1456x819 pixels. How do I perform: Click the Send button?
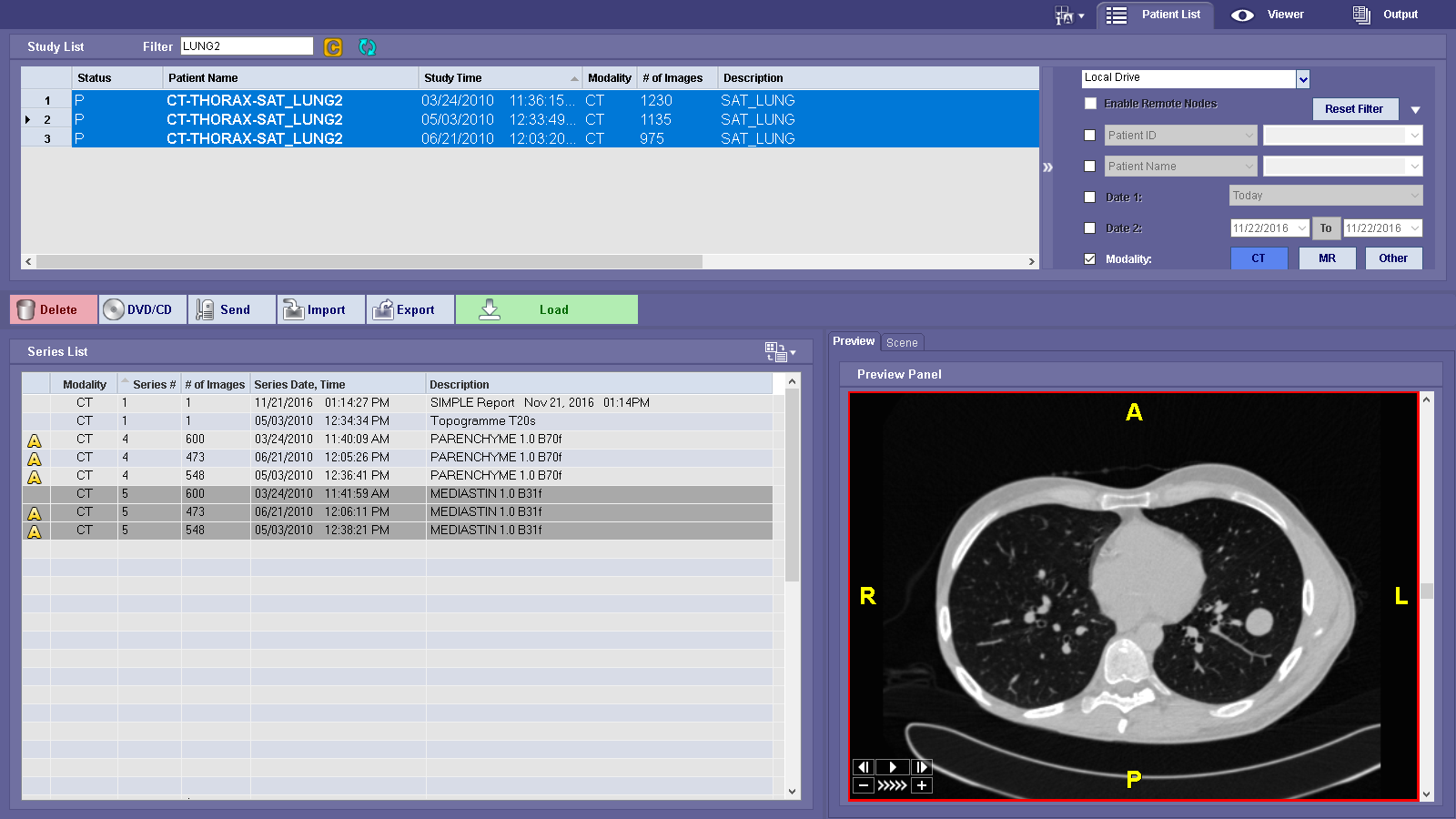coord(232,309)
